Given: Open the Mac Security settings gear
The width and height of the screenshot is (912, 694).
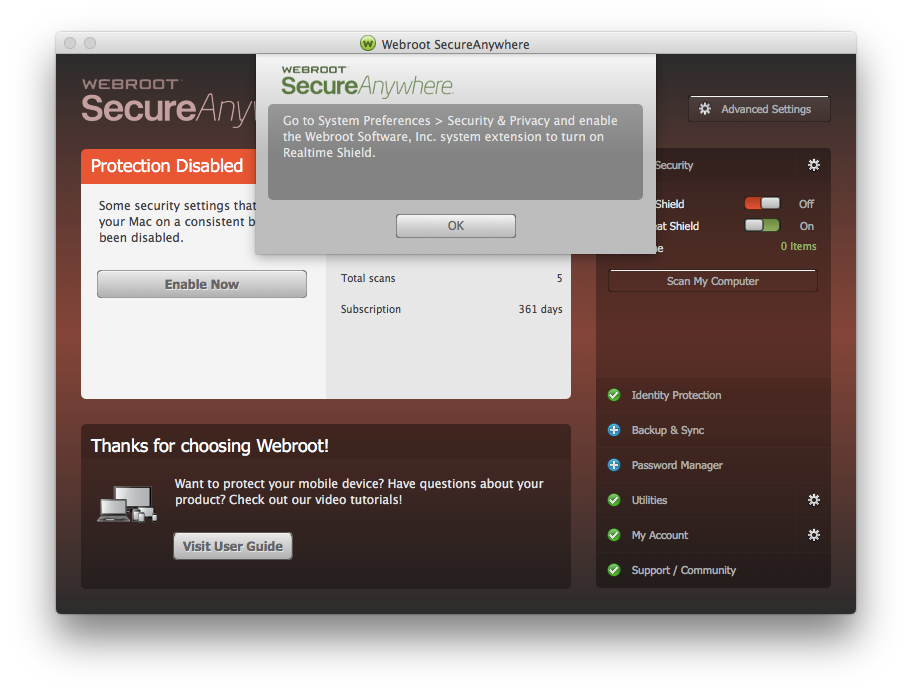Looking at the screenshot, I should click(814, 165).
